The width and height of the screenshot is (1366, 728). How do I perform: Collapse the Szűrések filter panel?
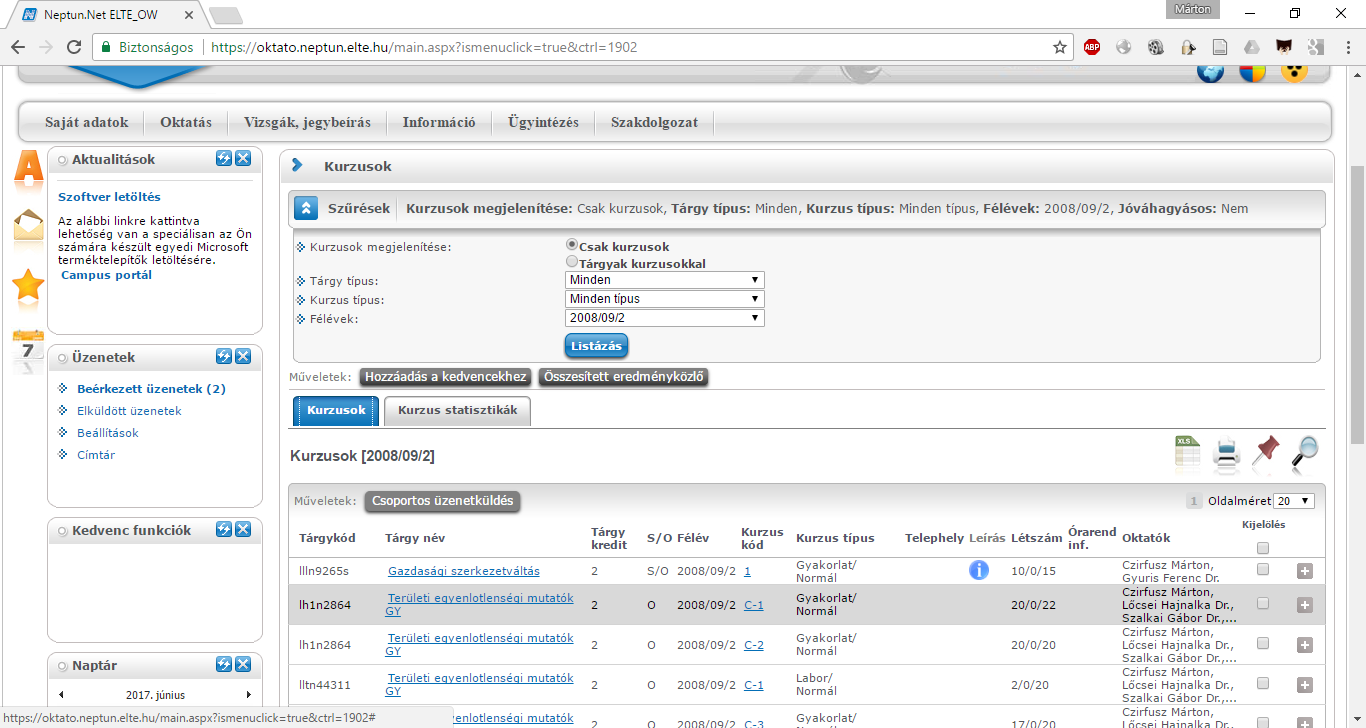click(306, 208)
